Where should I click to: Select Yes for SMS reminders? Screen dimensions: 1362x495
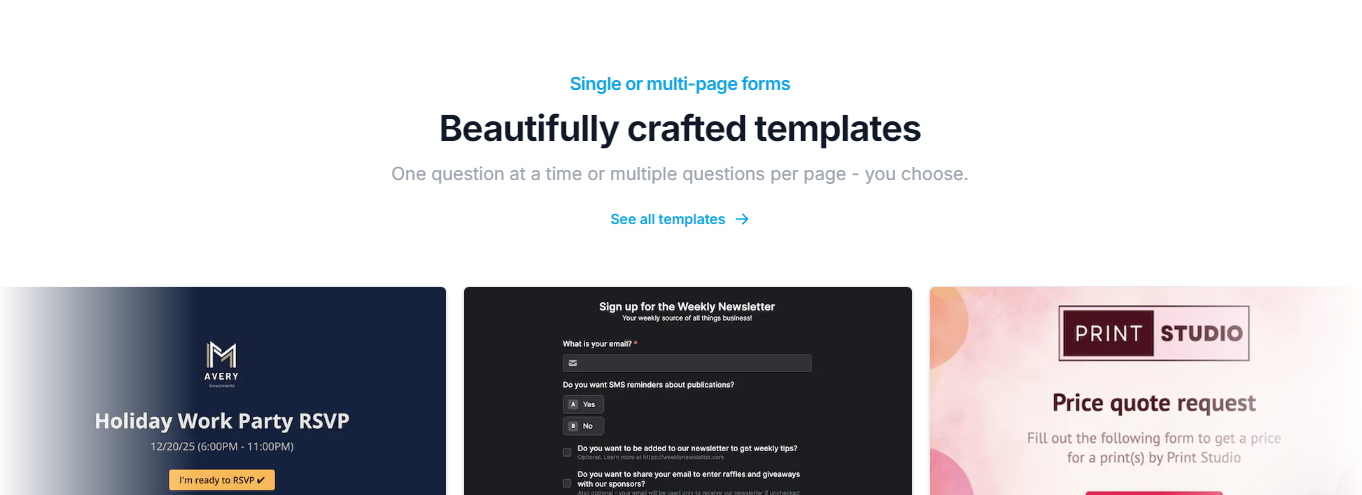click(583, 404)
